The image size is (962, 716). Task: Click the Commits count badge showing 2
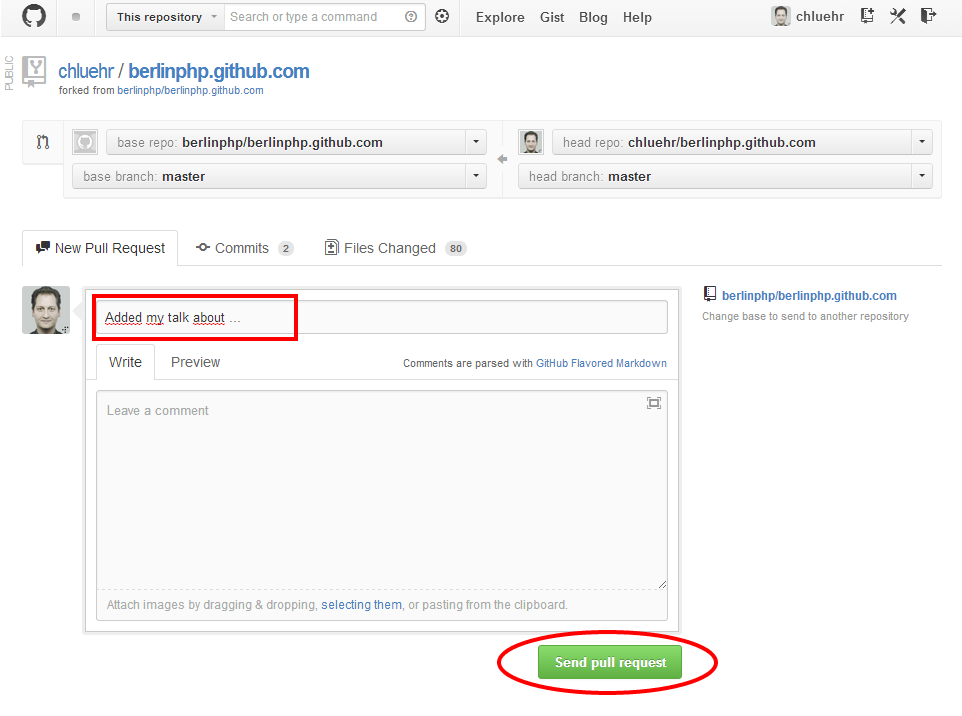286,248
